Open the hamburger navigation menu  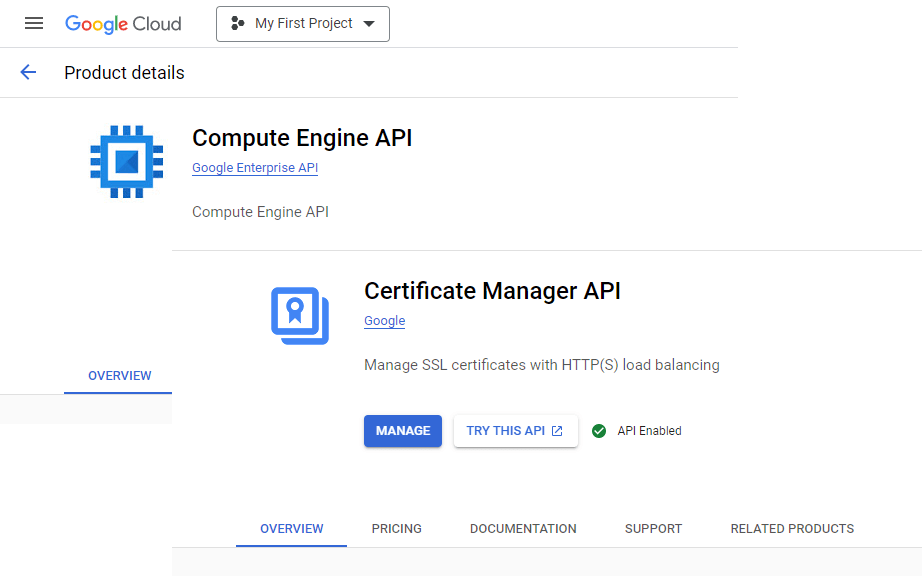(34, 23)
